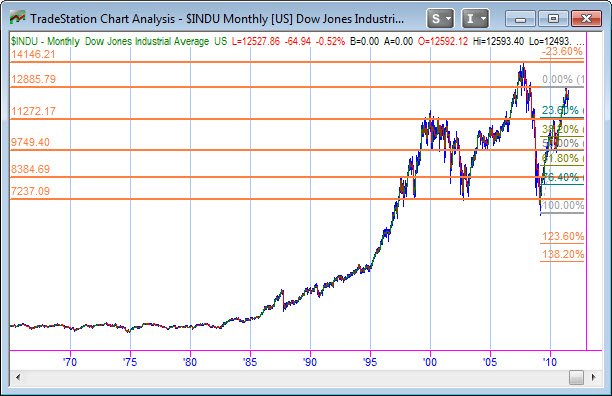Image resolution: width=612 pixels, height=396 pixels.
Task: Click the 23.60% Fibonacci retracement label
Action: coord(562,110)
